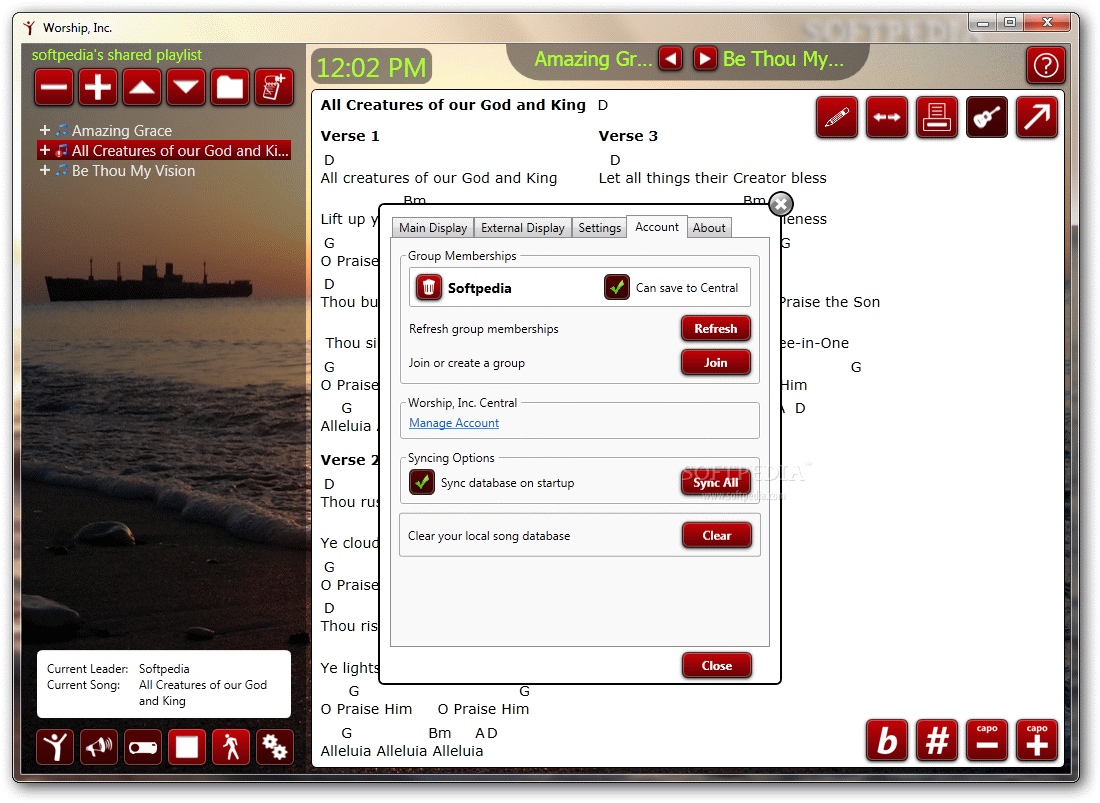Click the double-arrow width icon
Image resolution: width=1100 pixels, height=803 pixels.
[x=887, y=117]
